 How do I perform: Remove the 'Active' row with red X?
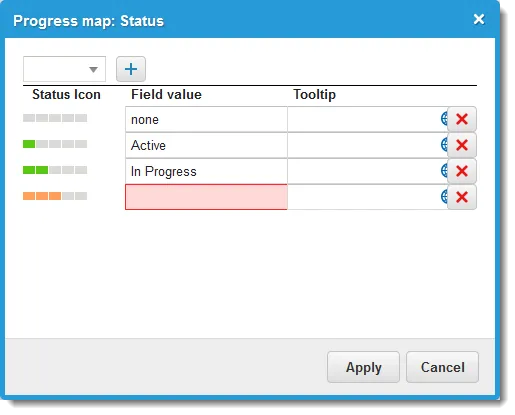pyautogui.click(x=462, y=145)
